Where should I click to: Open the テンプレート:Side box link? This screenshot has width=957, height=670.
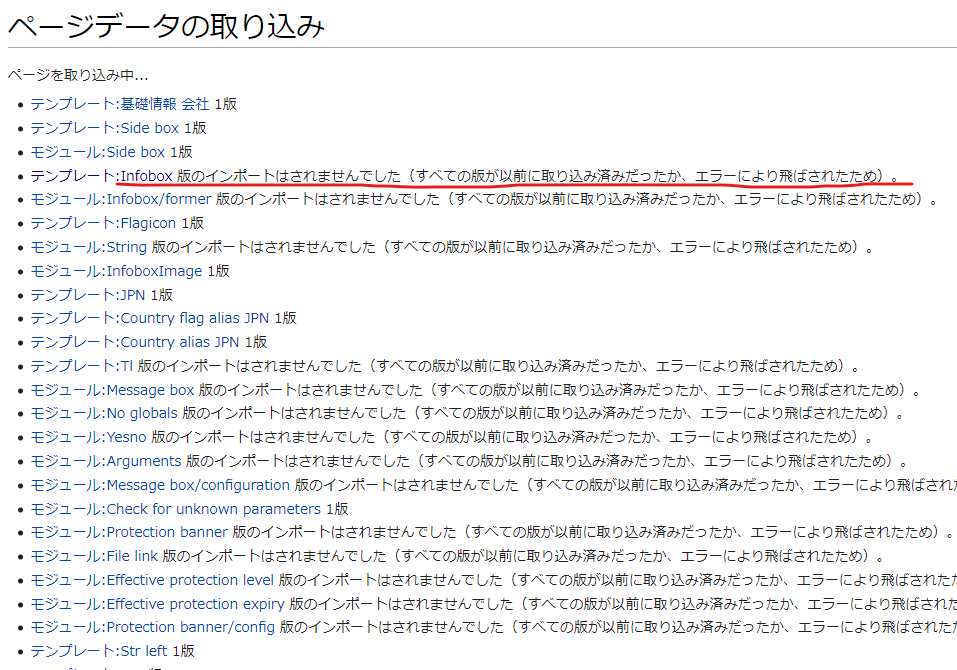coord(104,128)
